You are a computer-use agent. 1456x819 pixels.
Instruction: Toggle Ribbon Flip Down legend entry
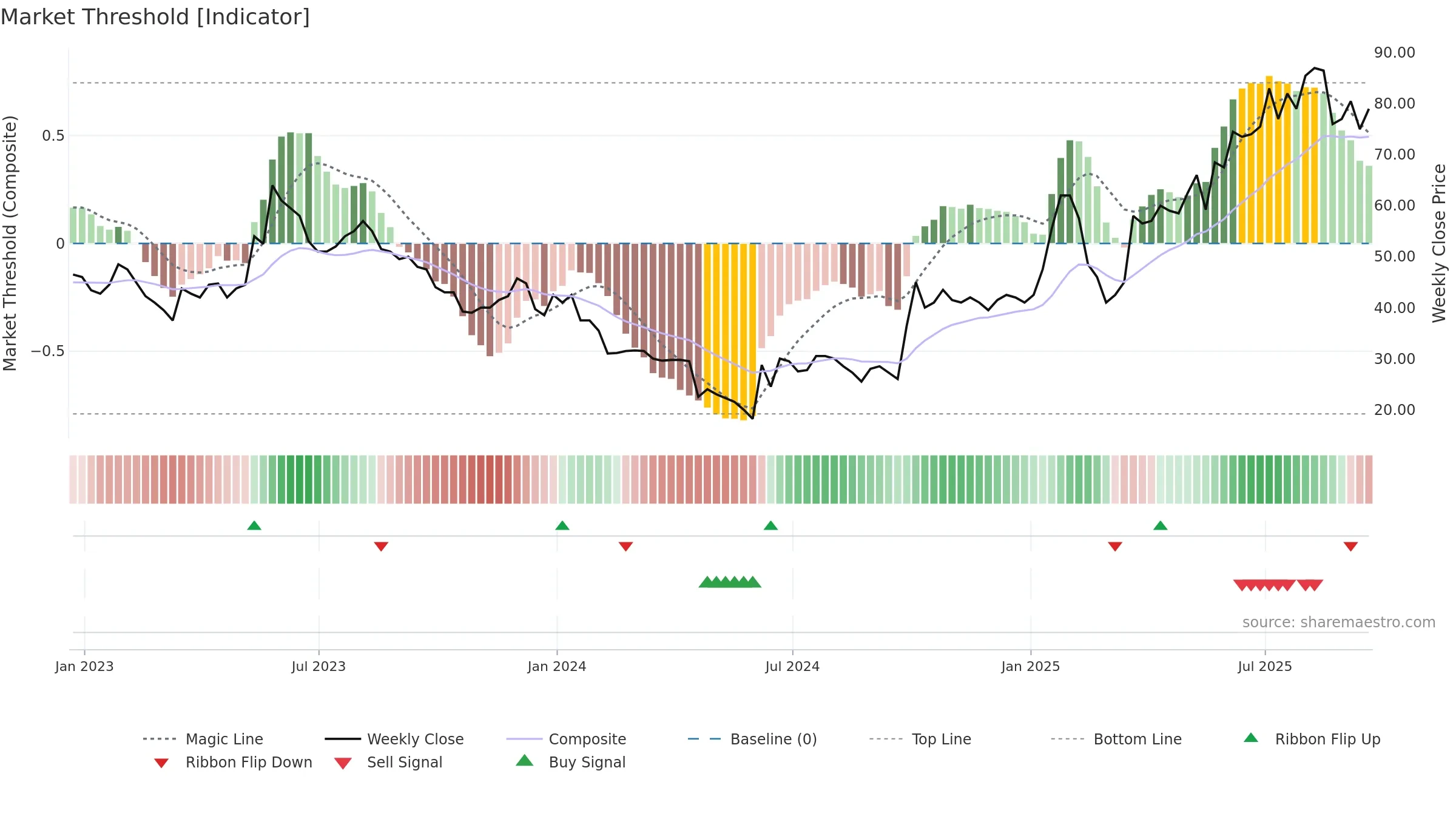[234, 762]
